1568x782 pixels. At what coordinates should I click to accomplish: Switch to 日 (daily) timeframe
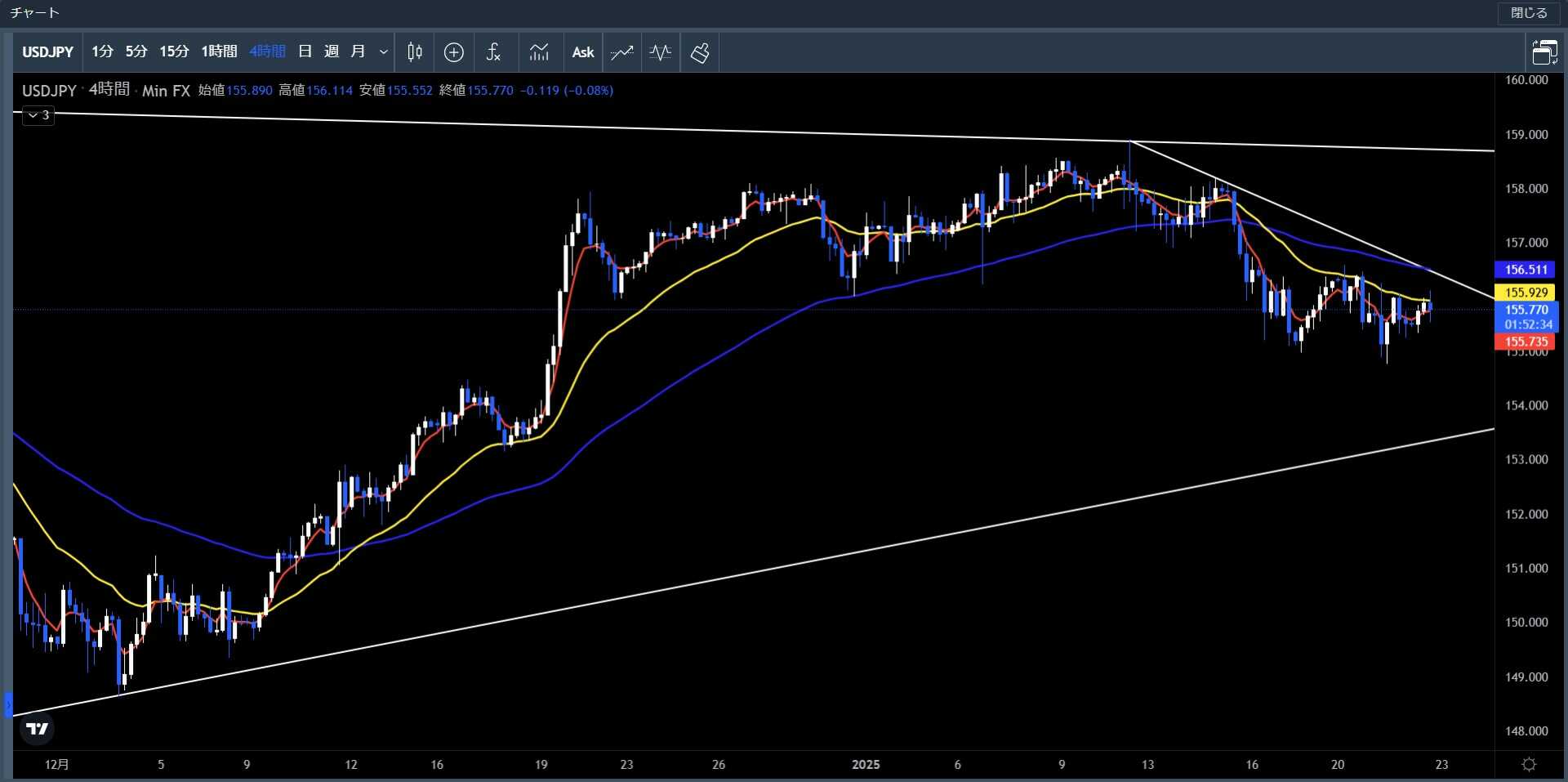tap(305, 52)
